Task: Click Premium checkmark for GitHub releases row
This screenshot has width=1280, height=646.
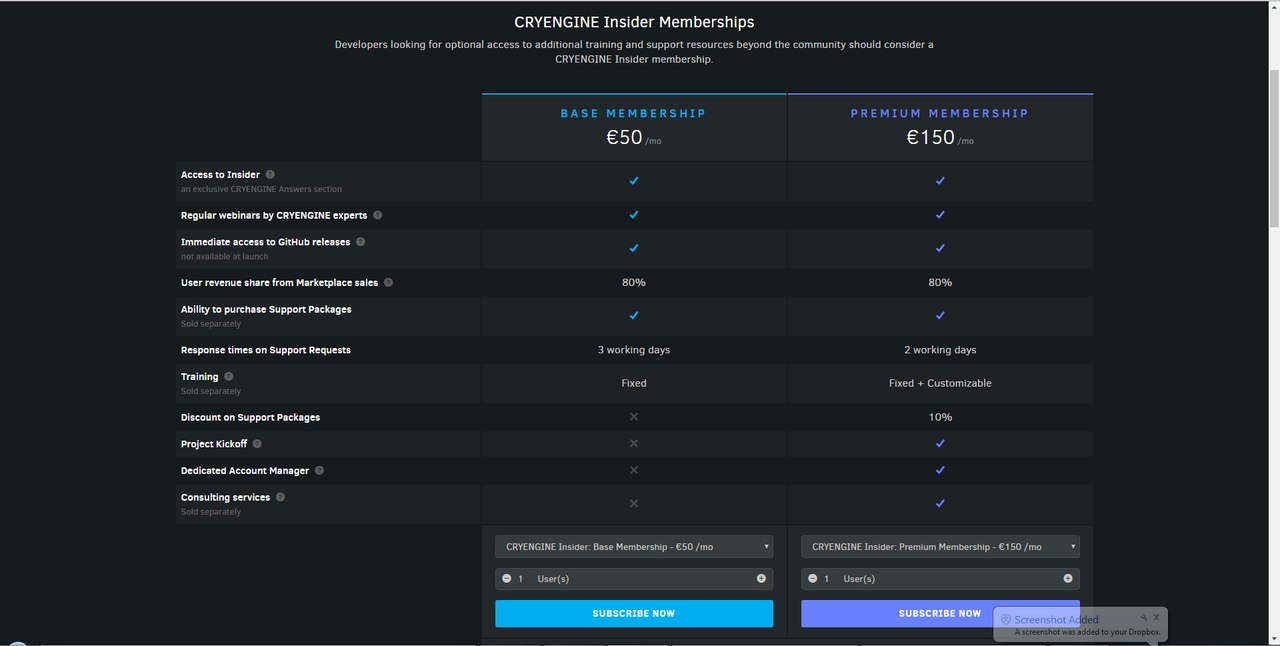Action: tap(940, 248)
